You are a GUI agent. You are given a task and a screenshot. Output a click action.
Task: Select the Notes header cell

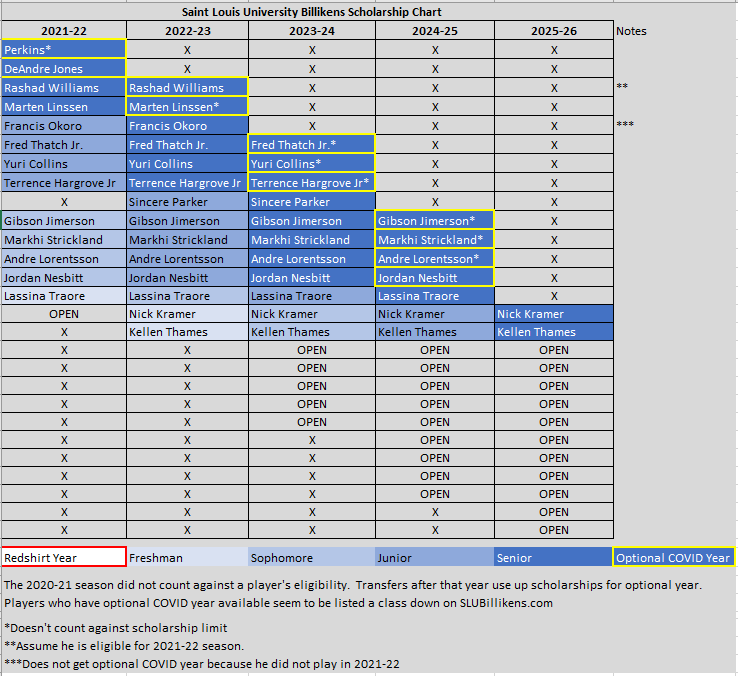click(631, 31)
